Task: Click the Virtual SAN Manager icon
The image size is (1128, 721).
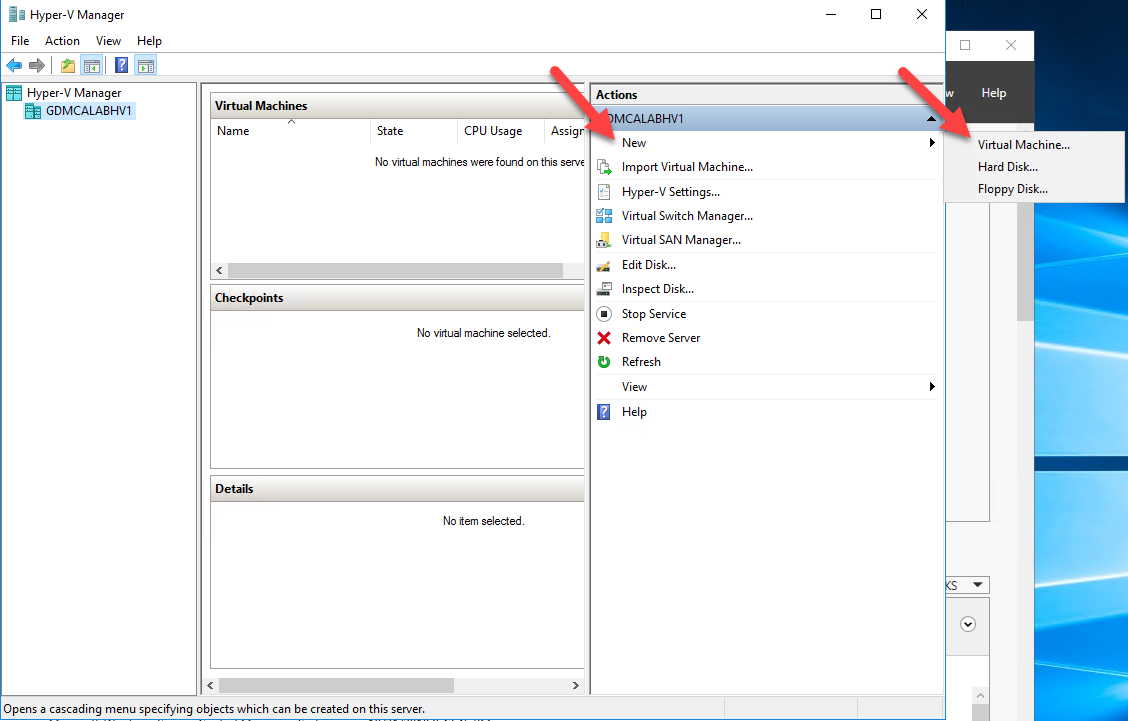Action: [604, 240]
